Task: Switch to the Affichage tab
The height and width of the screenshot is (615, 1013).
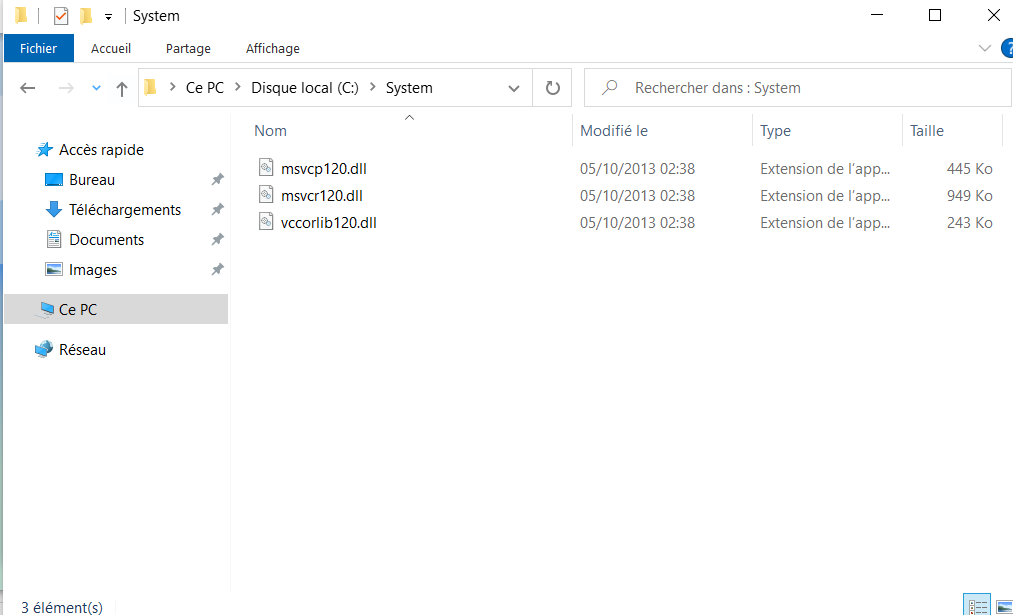Action: click(x=272, y=48)
